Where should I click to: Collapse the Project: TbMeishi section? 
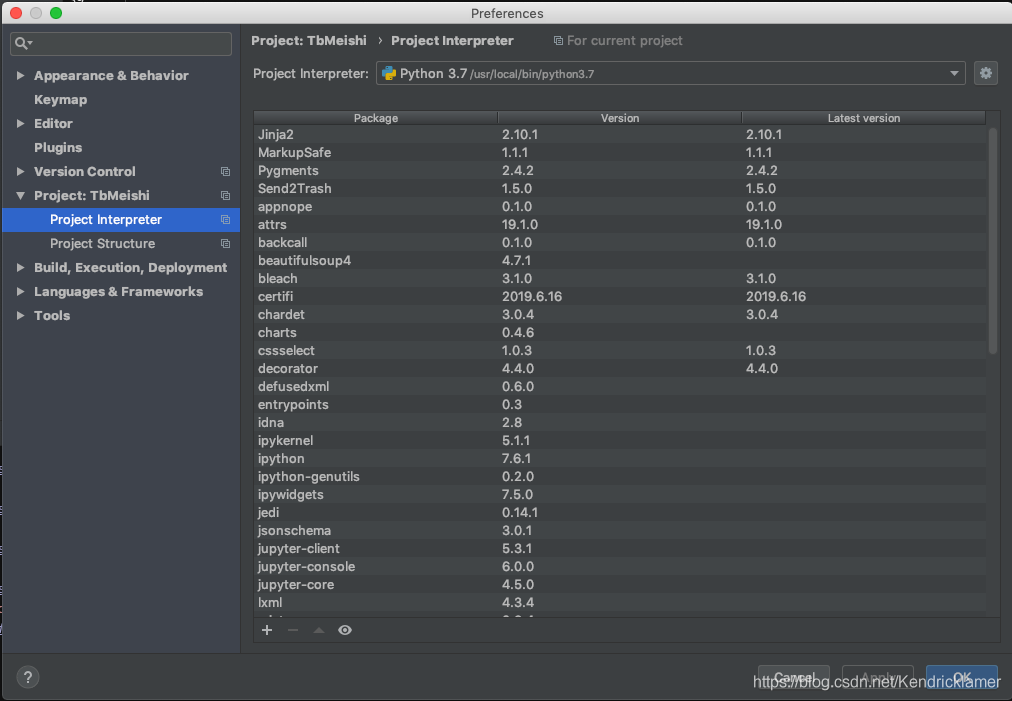click(x=20, y=196)
